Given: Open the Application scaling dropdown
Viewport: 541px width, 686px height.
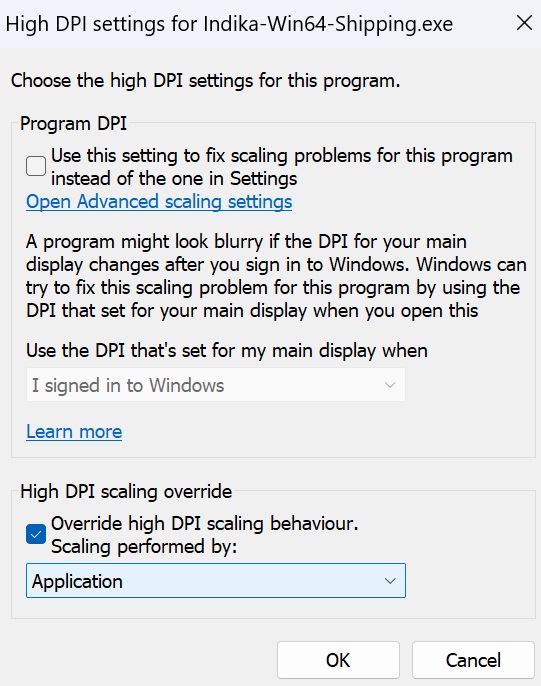Looking at the screenshot, I should coord(216,581).
